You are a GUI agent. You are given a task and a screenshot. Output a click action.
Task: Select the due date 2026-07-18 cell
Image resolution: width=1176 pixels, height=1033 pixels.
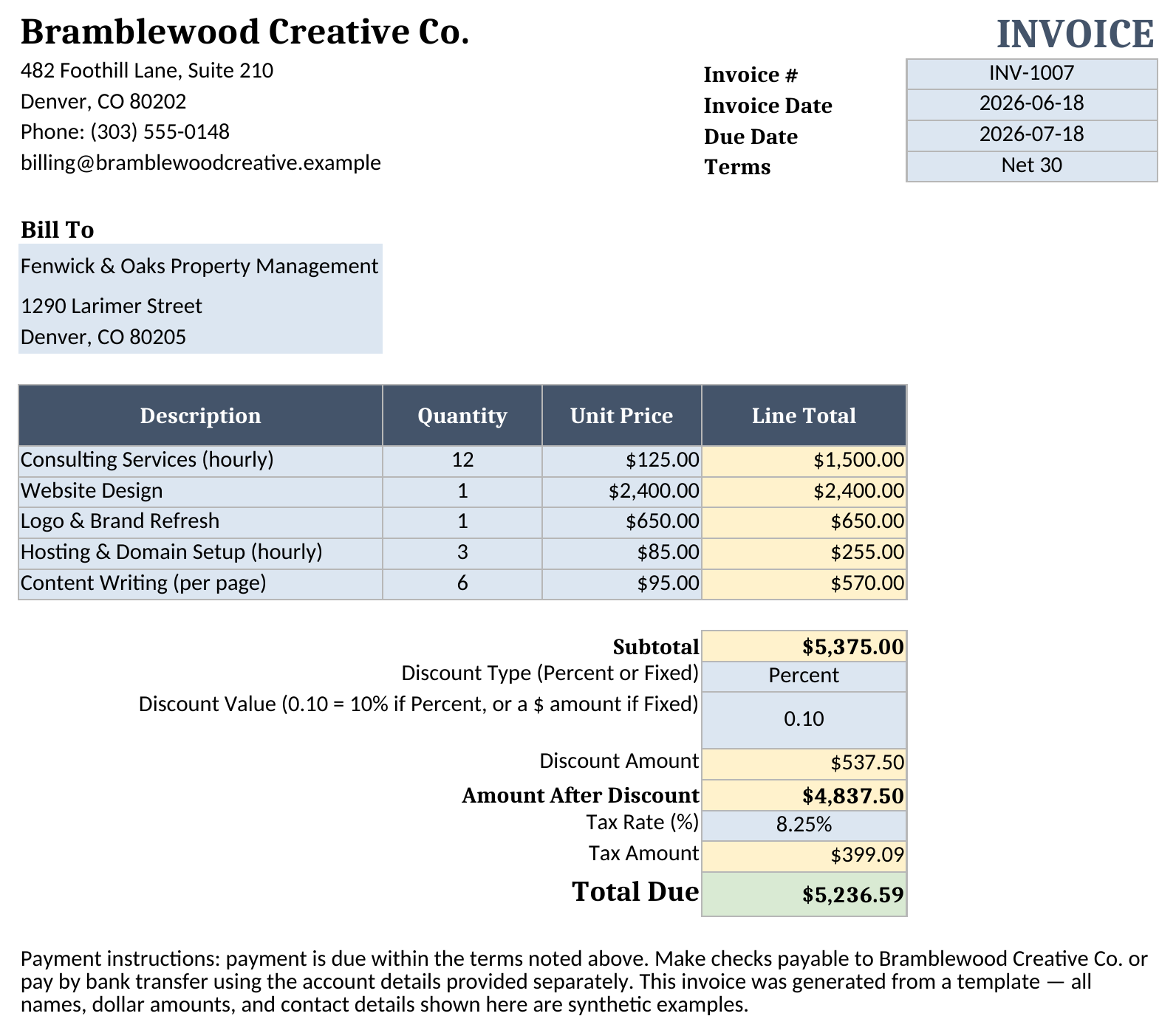click(1031, 136)
